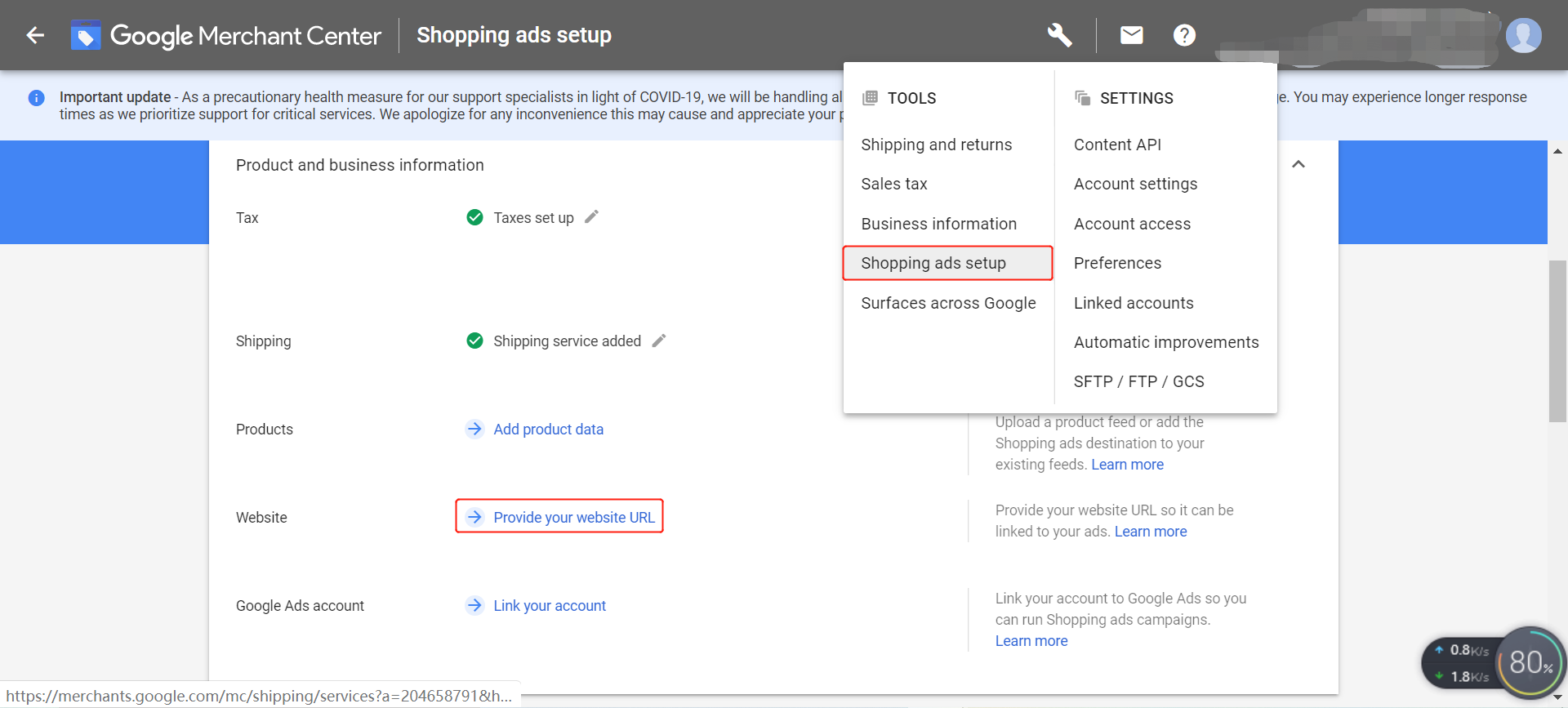Select Surfaces across Google option

pyautogui.click(x=948, y=303)
